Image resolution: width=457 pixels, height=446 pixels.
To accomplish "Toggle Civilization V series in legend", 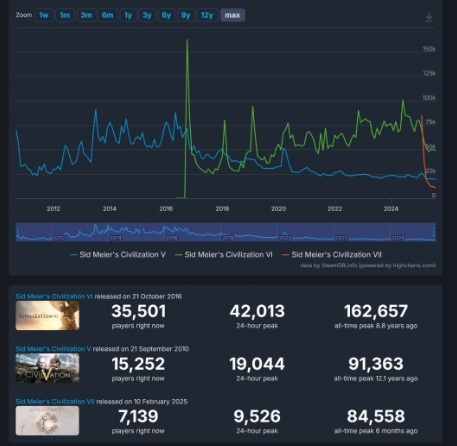I will (x=118, y=255).
